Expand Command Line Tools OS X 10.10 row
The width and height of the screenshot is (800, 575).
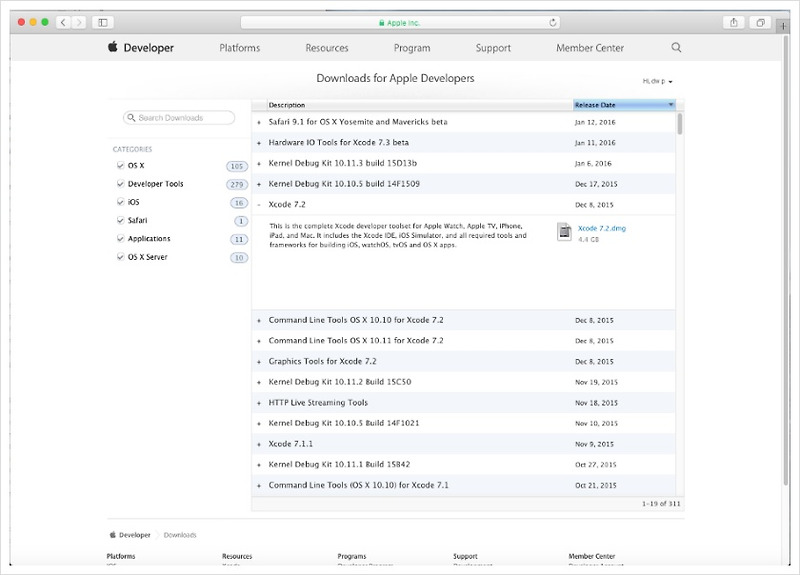point(259,320)
